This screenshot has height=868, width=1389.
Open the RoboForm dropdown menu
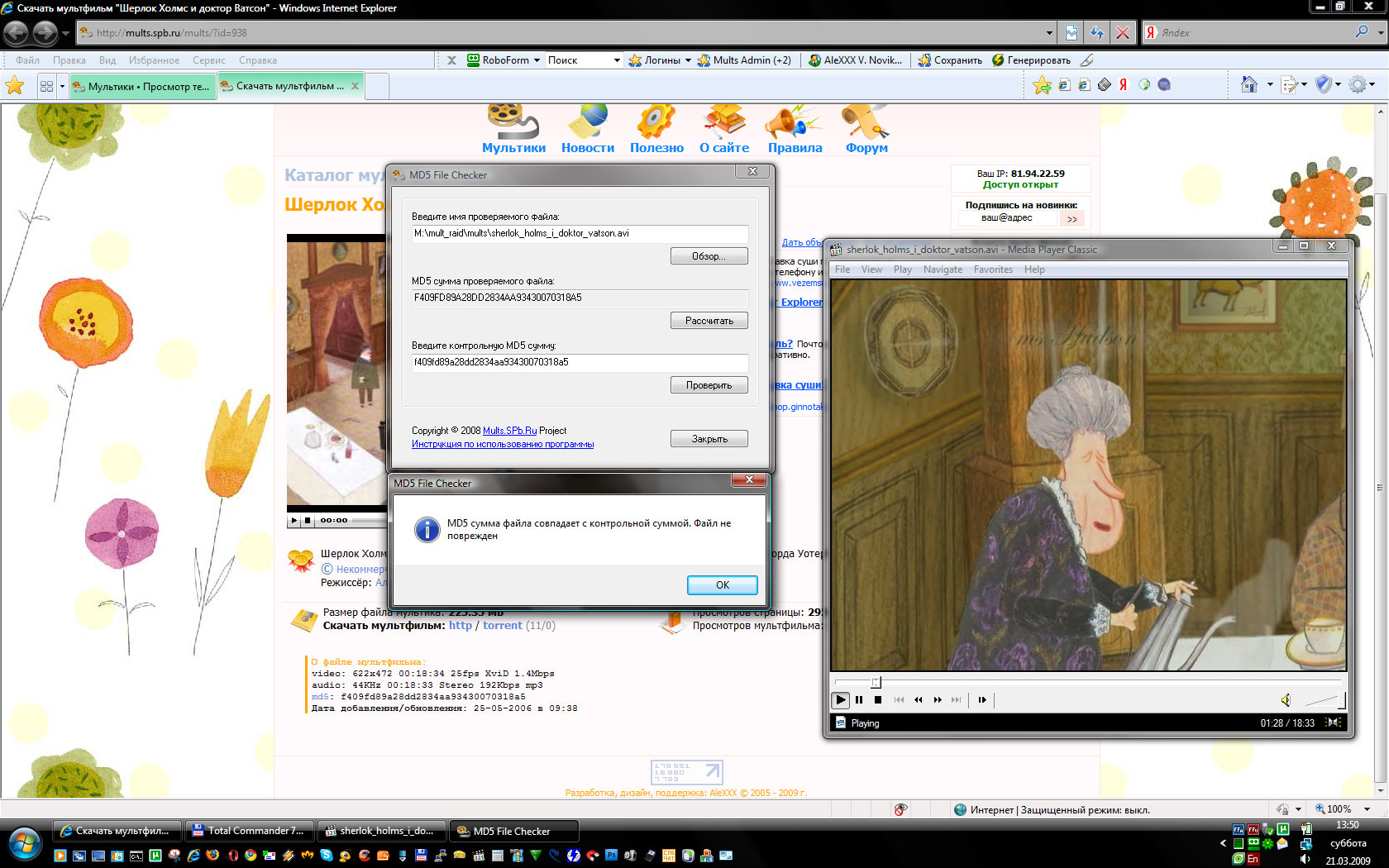tap(537, 60)
